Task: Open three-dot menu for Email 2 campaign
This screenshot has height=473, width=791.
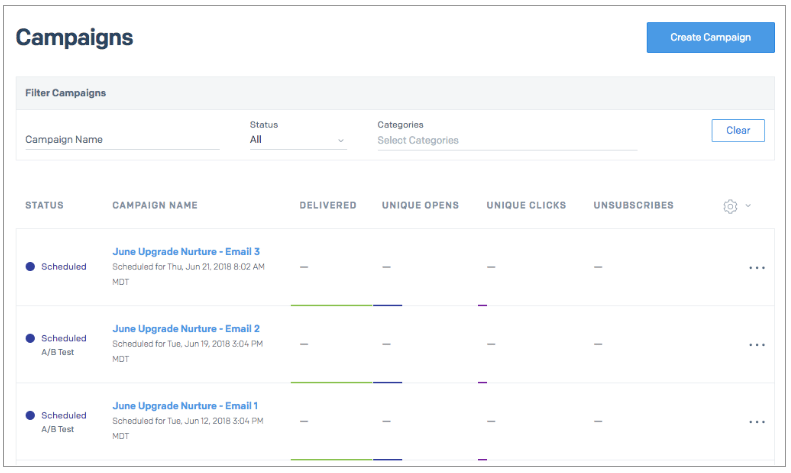Action: [x=756, y=345]
